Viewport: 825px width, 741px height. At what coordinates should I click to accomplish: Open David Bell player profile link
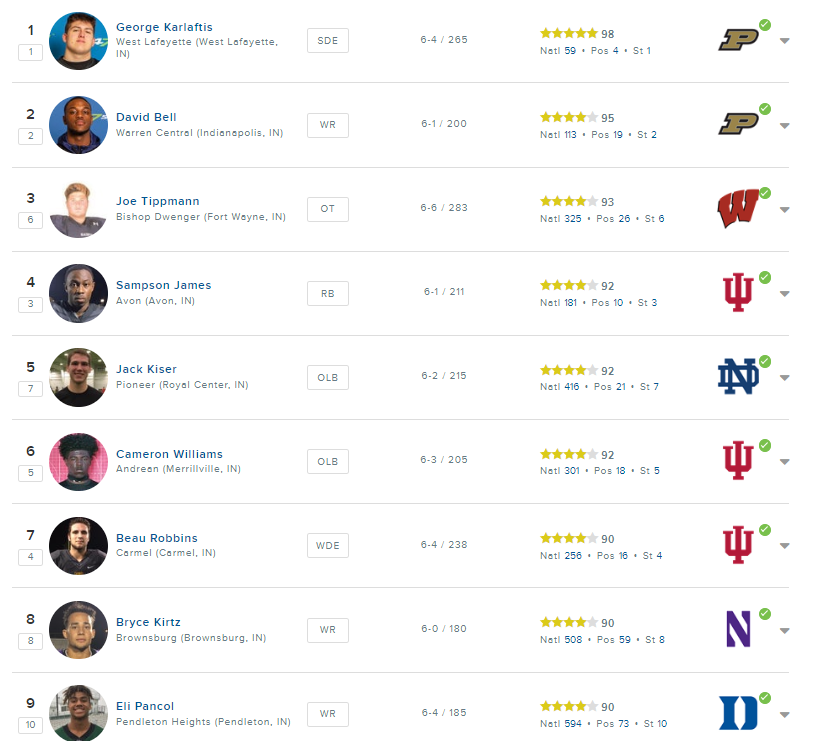[146, 117]
